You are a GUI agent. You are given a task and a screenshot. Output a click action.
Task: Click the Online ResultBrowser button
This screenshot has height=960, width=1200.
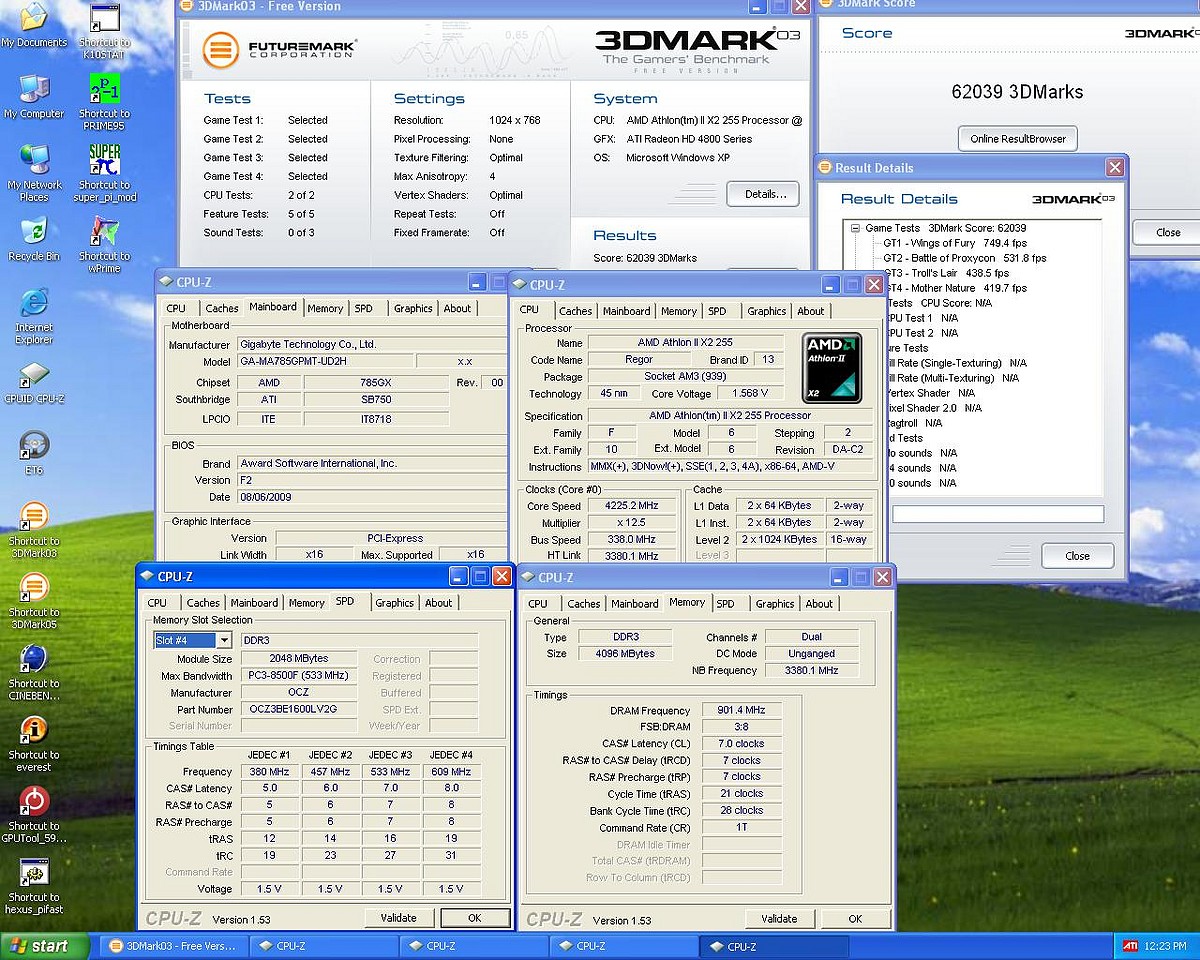(1018, 138)
